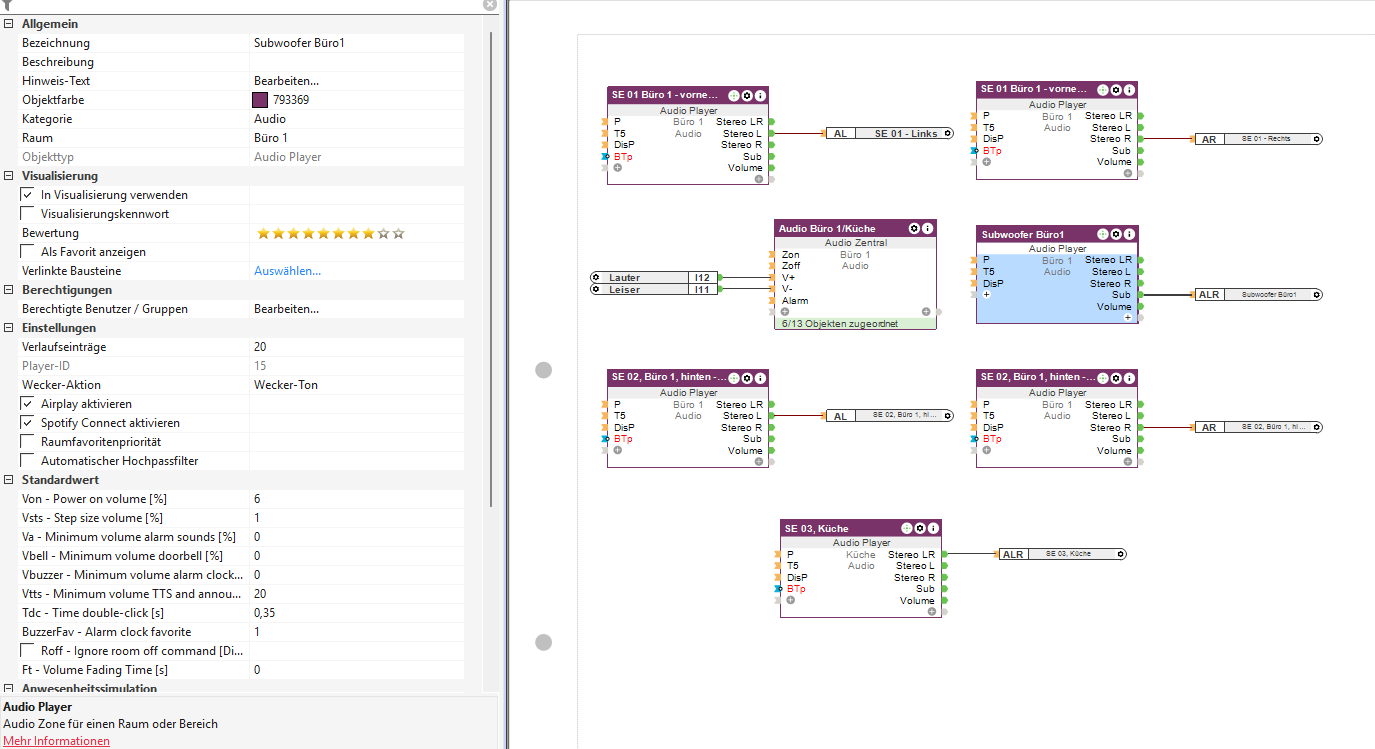Collapse the Allgemein section
The width and height of the screenshot is (1375, 749).
click(8, 24)
